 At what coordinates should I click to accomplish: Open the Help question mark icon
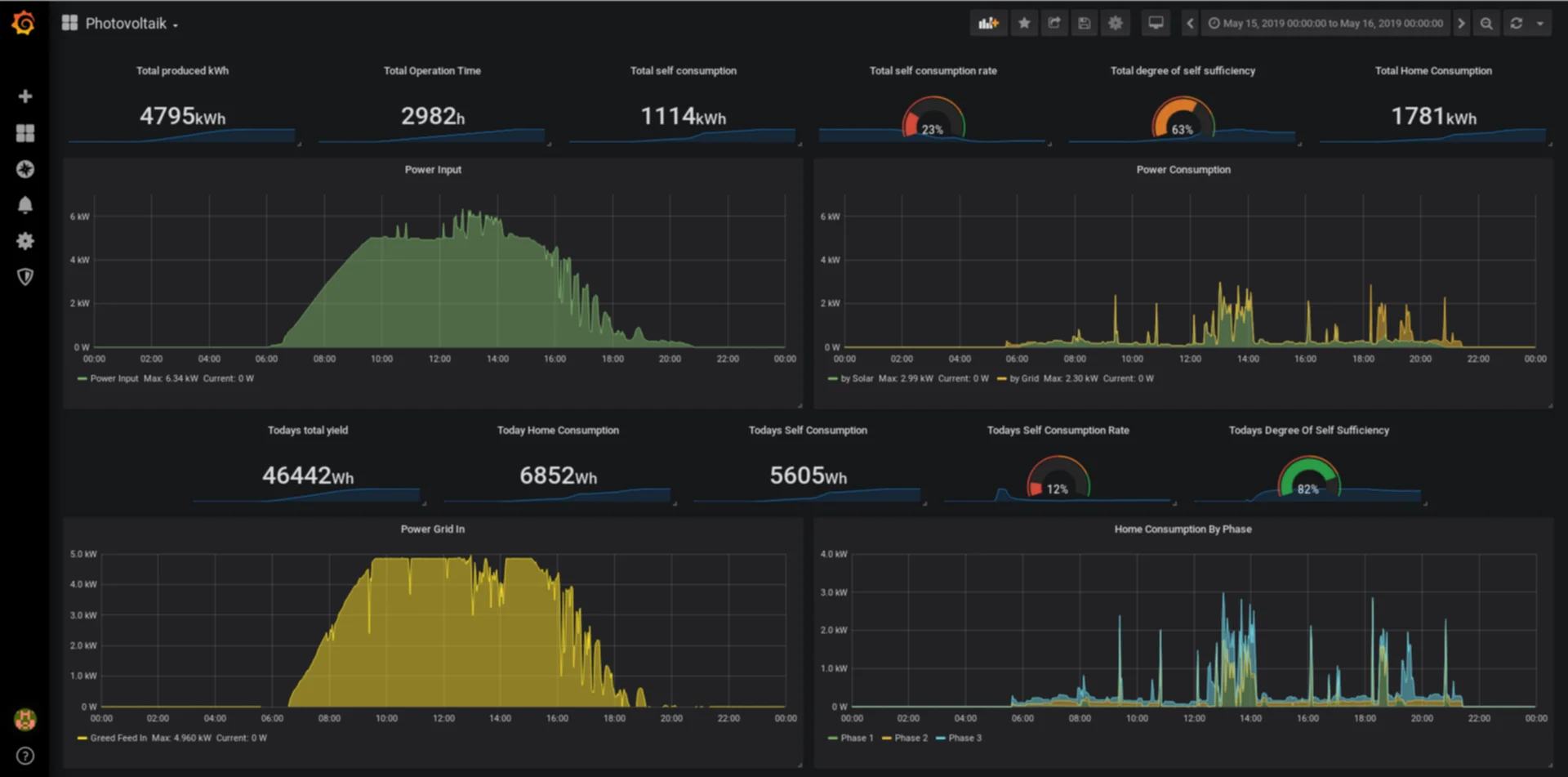[x=25, y=756]
